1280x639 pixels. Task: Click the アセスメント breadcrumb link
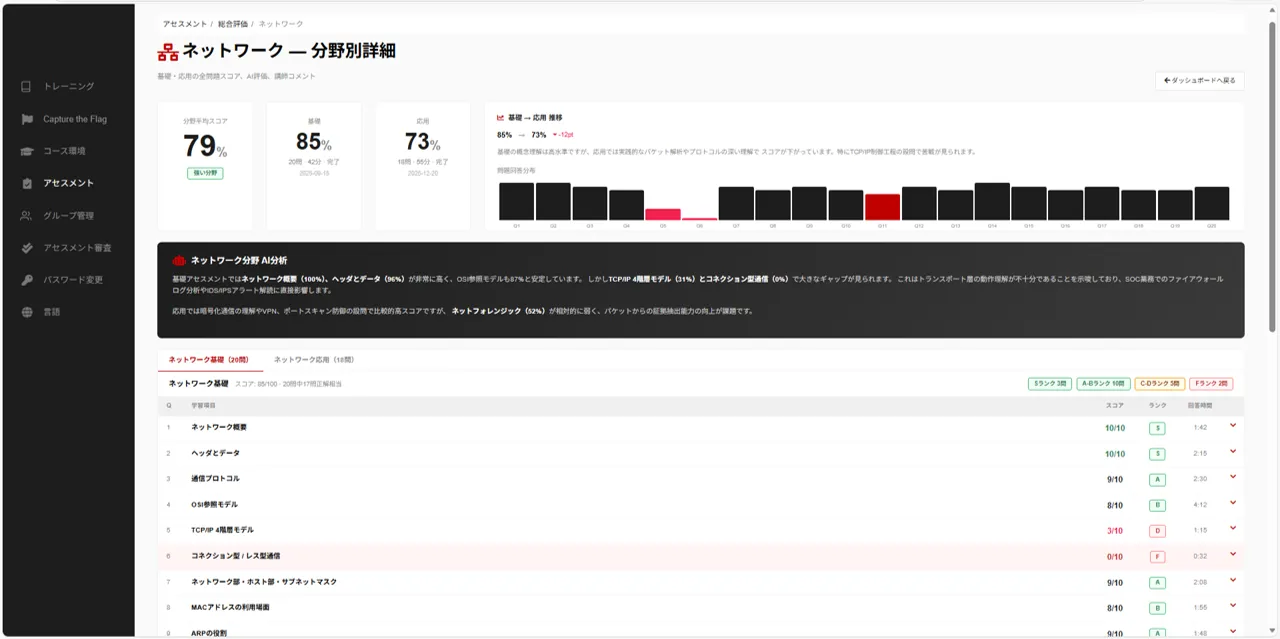[x=185, y=23]
